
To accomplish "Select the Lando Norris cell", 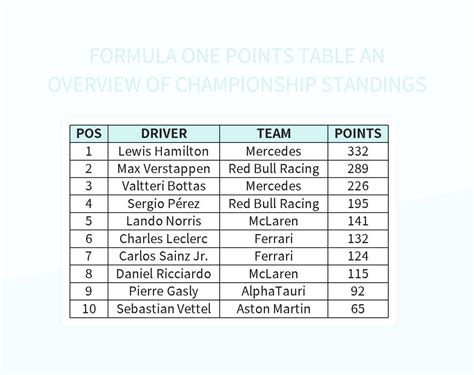I will click(x=164, y=221).
